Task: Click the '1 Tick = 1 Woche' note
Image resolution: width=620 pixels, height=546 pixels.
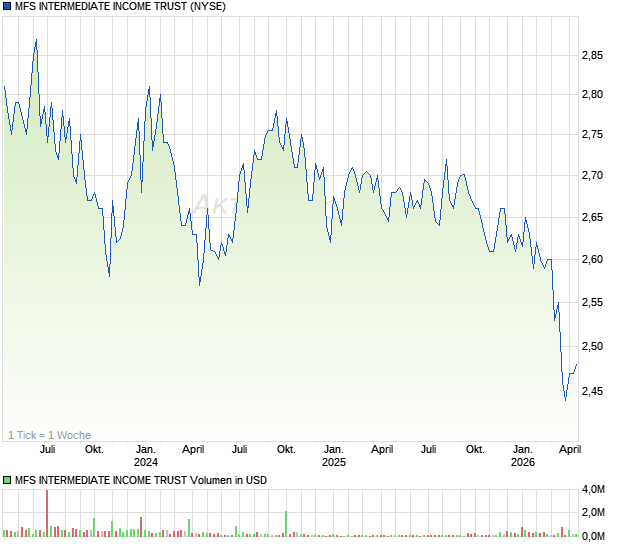Action: click(49, 435)
